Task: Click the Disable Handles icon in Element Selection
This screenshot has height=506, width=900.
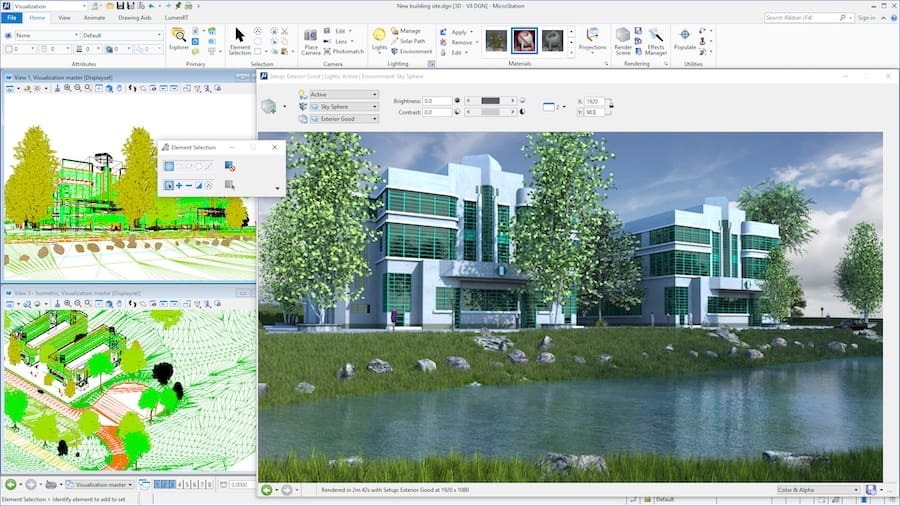Action: [230, 166]
